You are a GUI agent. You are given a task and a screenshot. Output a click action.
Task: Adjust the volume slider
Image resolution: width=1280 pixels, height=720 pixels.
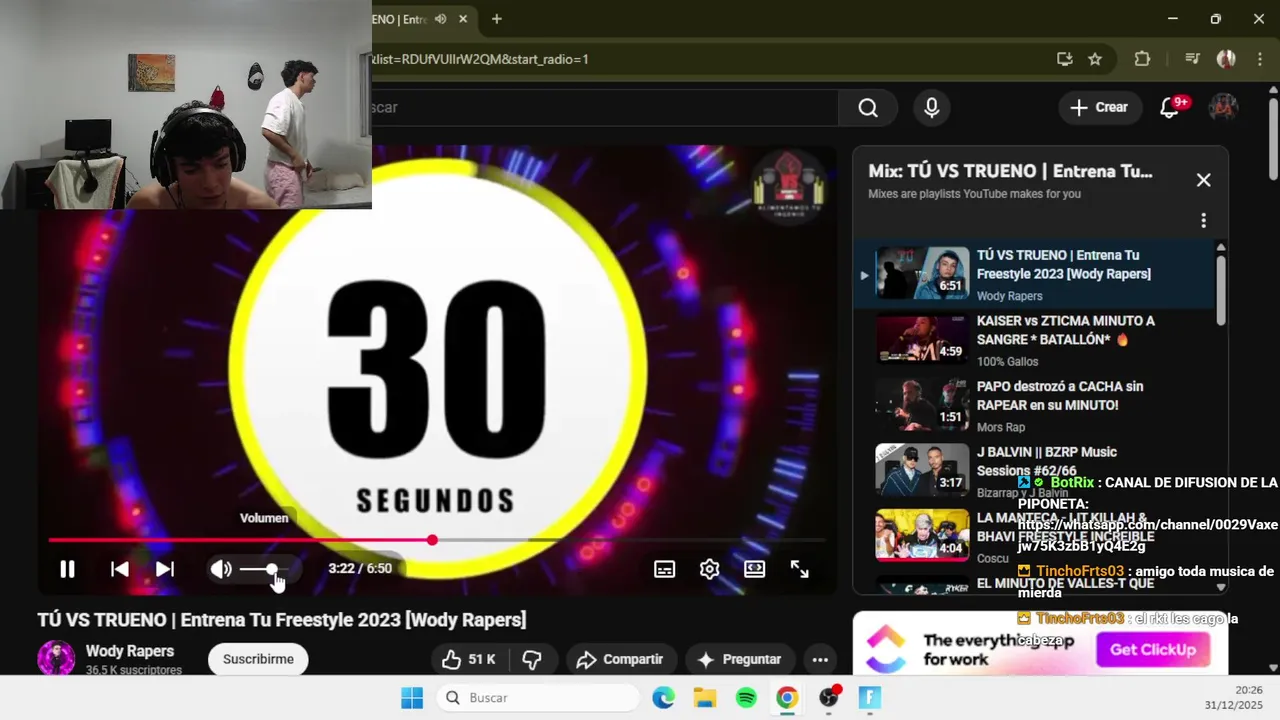[266, 569]
